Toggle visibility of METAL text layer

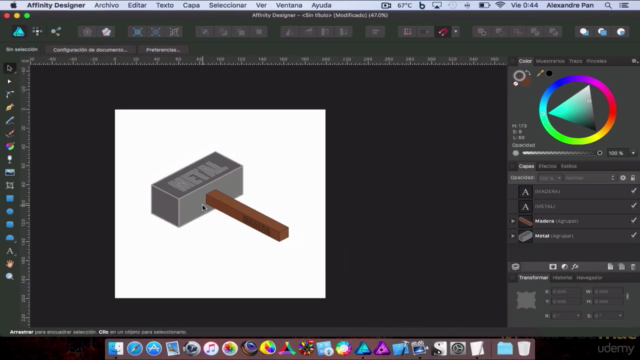(633, 206)
